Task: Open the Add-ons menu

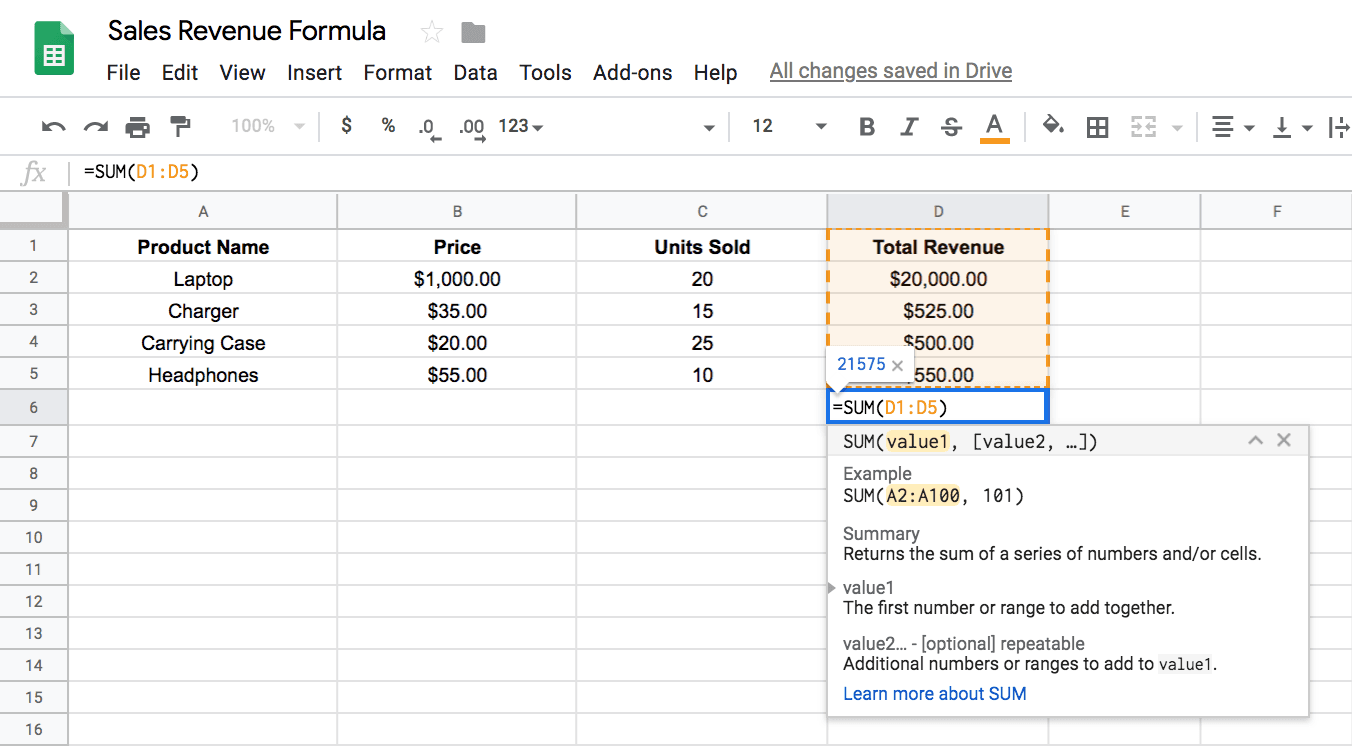Action: click(x=632, y=72)
